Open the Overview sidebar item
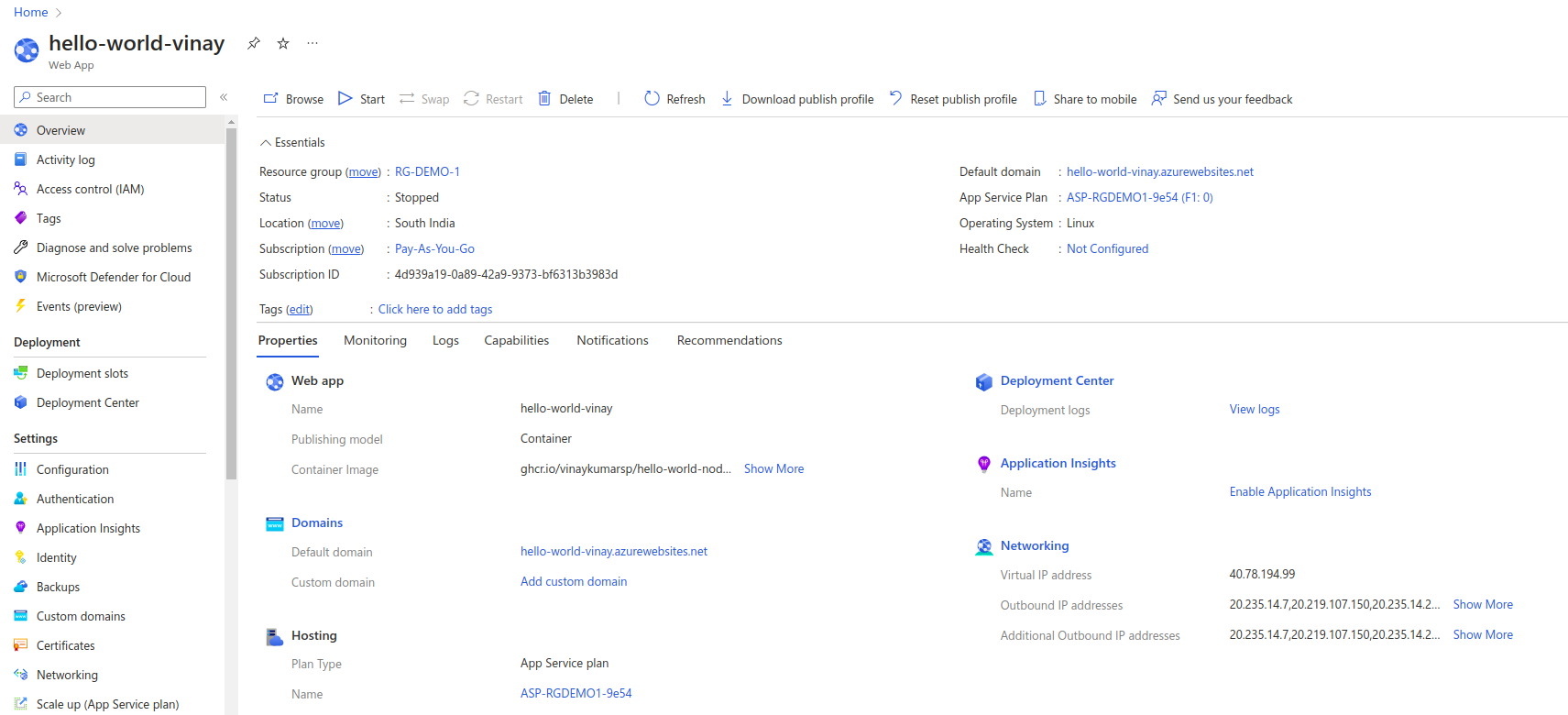The height and width of the screenshot is (715, 1568). coord(112,130)
